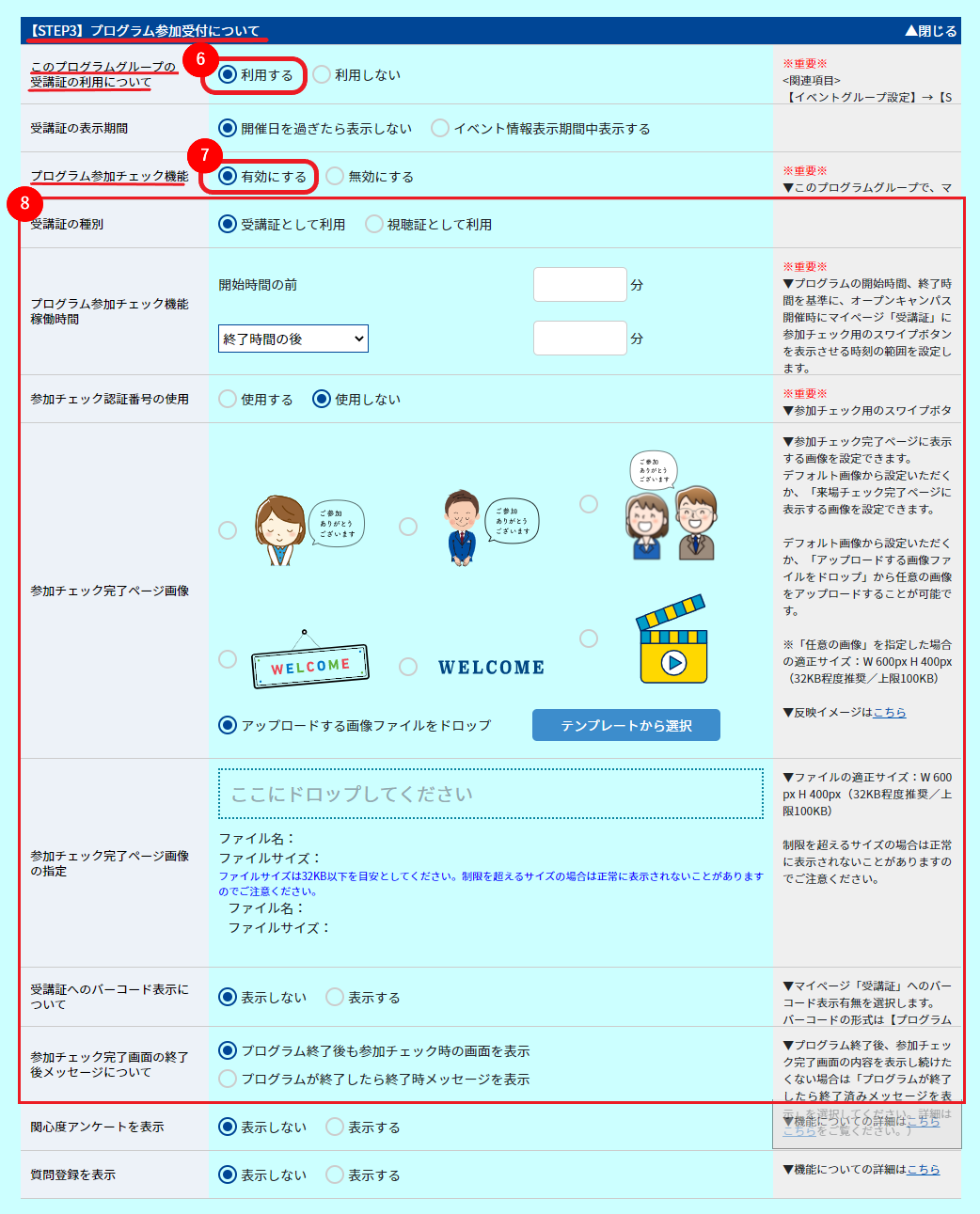Select 無効にする for 参加チェック機能
The width and height of the screenshot is (980, 1214).
tap(335, 176)
